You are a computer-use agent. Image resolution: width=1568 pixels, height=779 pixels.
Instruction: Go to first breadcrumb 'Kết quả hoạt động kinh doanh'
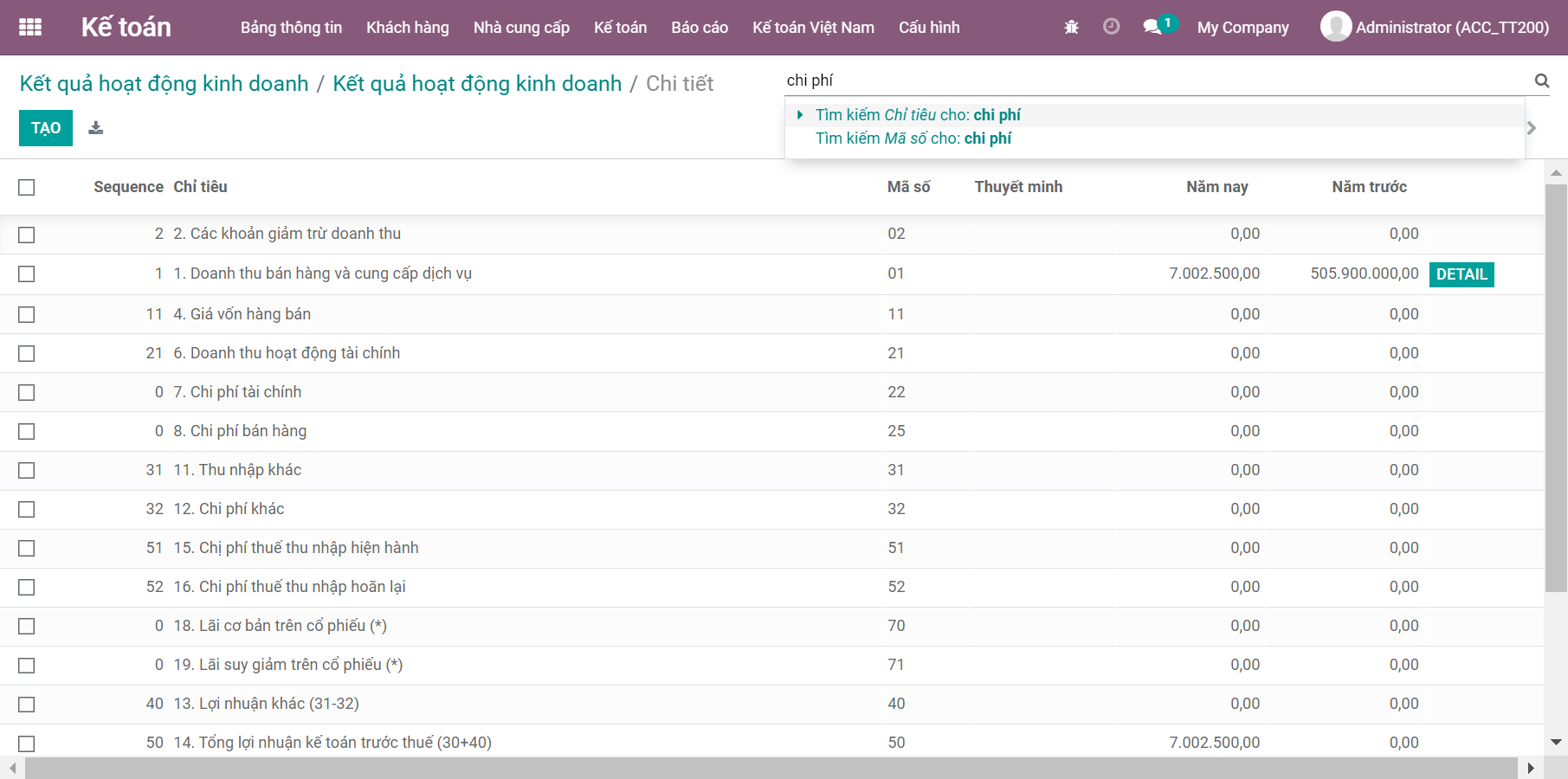[x=165, y=84]
